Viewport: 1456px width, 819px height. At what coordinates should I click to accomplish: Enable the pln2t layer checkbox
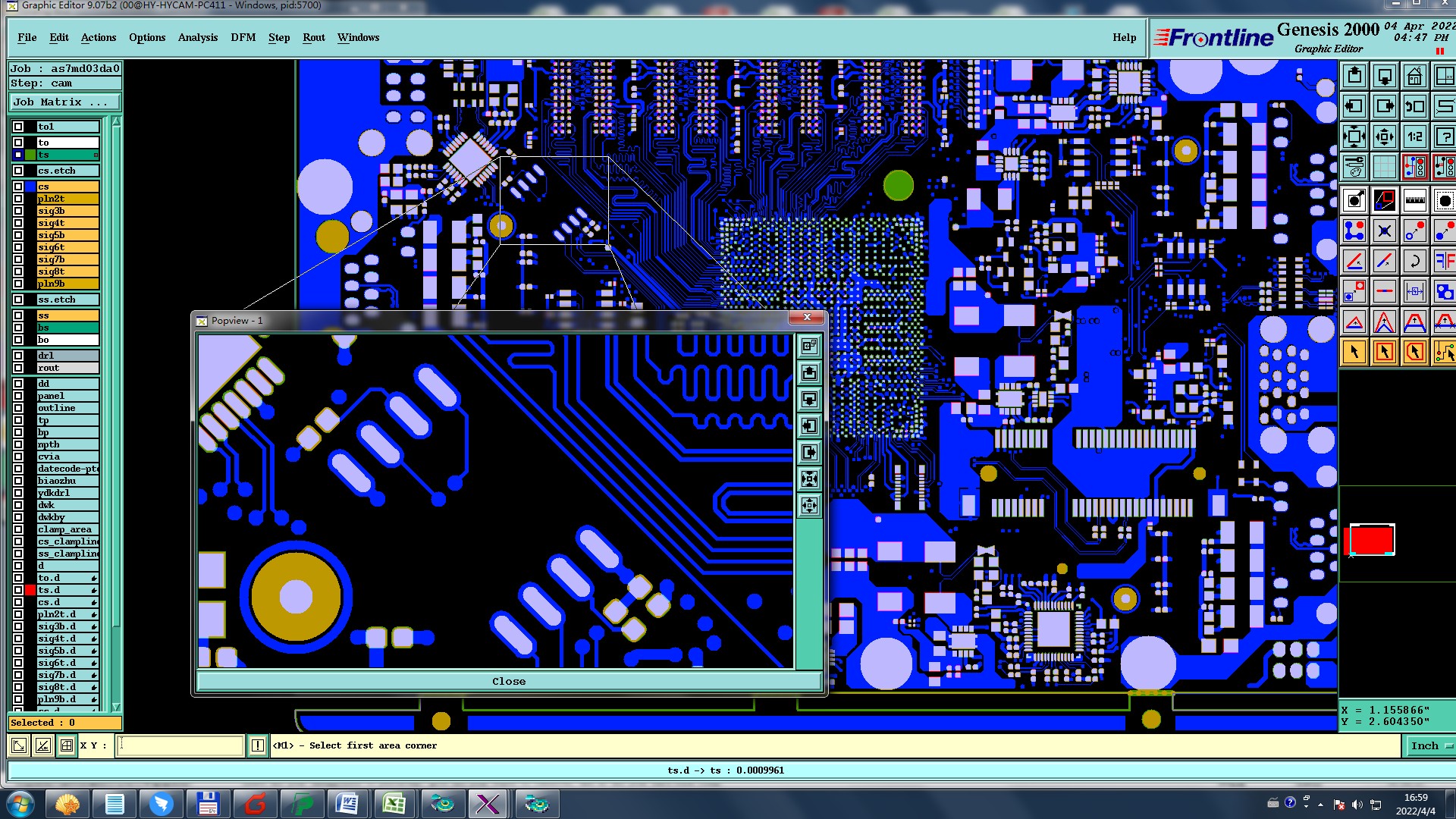(x=18, y=199)
